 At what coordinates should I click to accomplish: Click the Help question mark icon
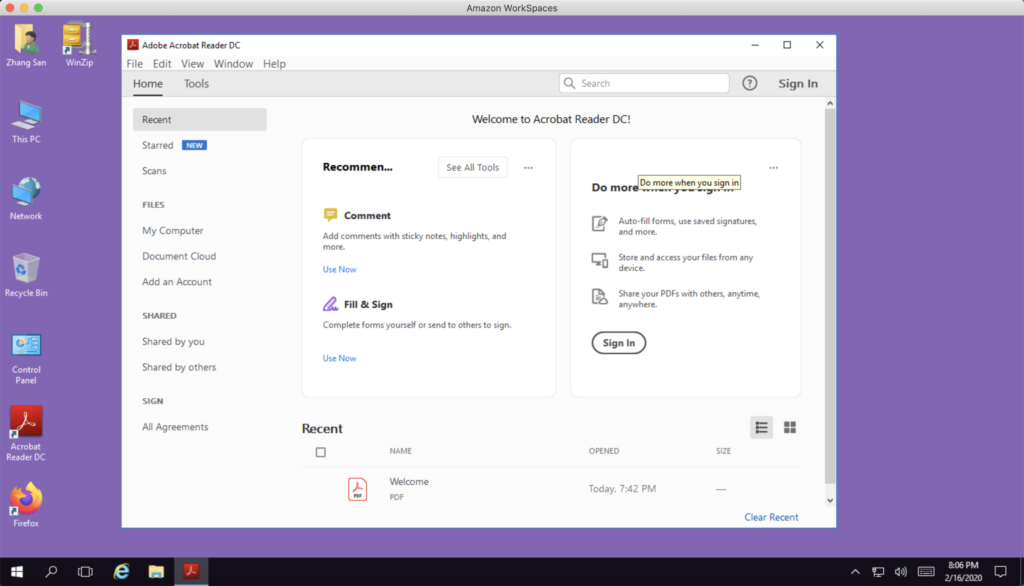(x=750, y=84)
